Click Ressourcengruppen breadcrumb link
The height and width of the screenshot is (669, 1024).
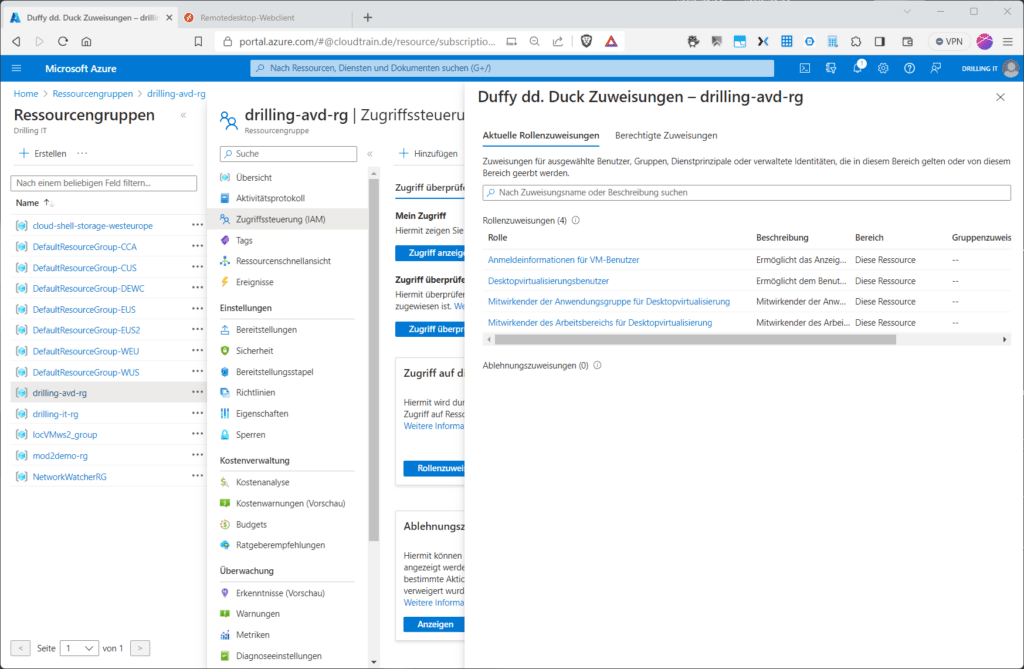(x=93, y=93)
